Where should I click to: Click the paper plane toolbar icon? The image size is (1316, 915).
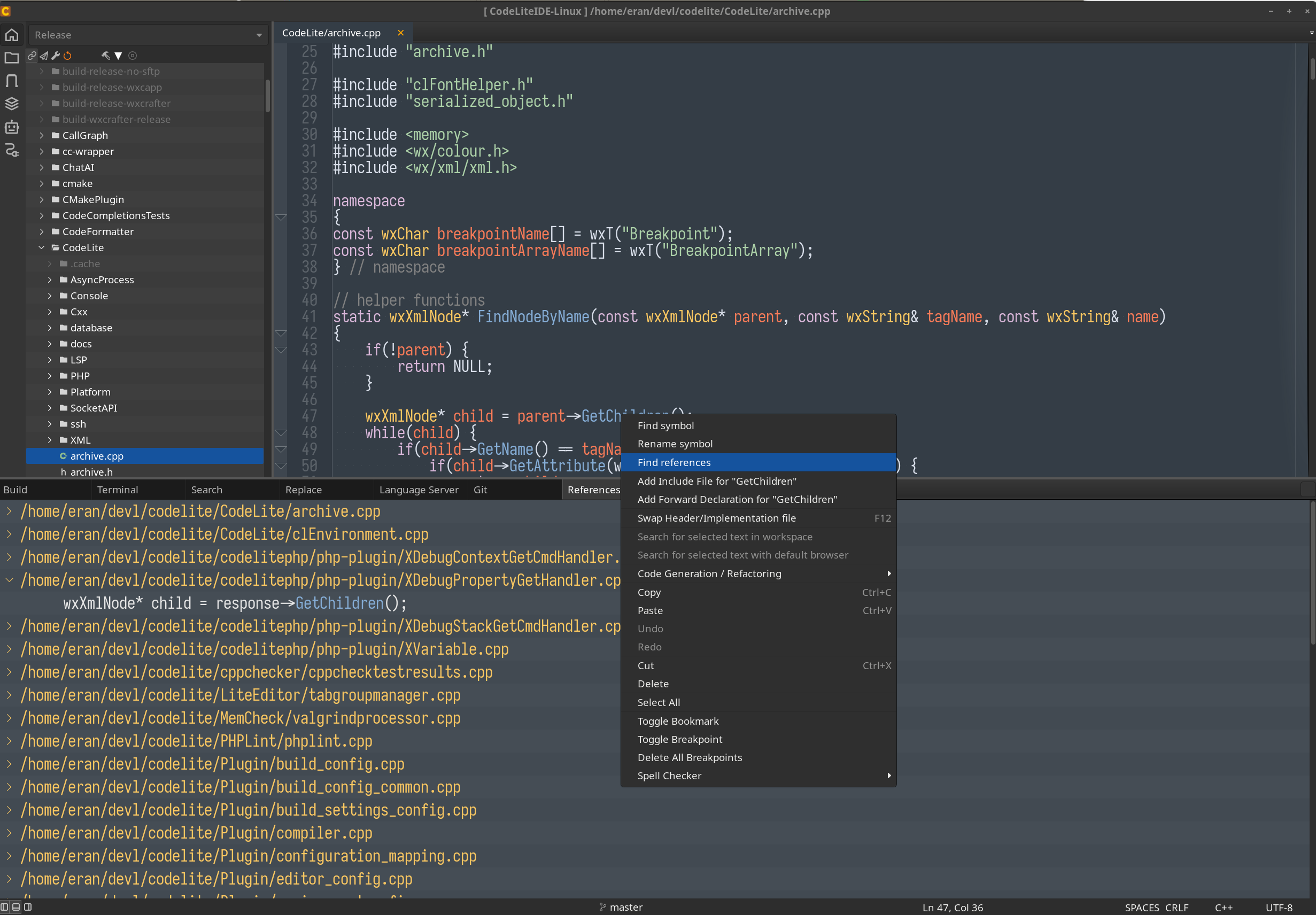(44, 56)
